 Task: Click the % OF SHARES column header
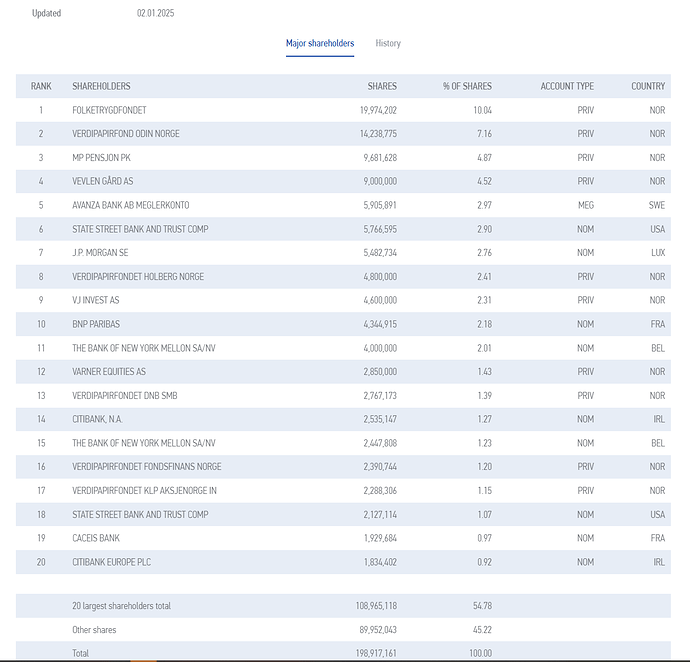pos(467,86)
